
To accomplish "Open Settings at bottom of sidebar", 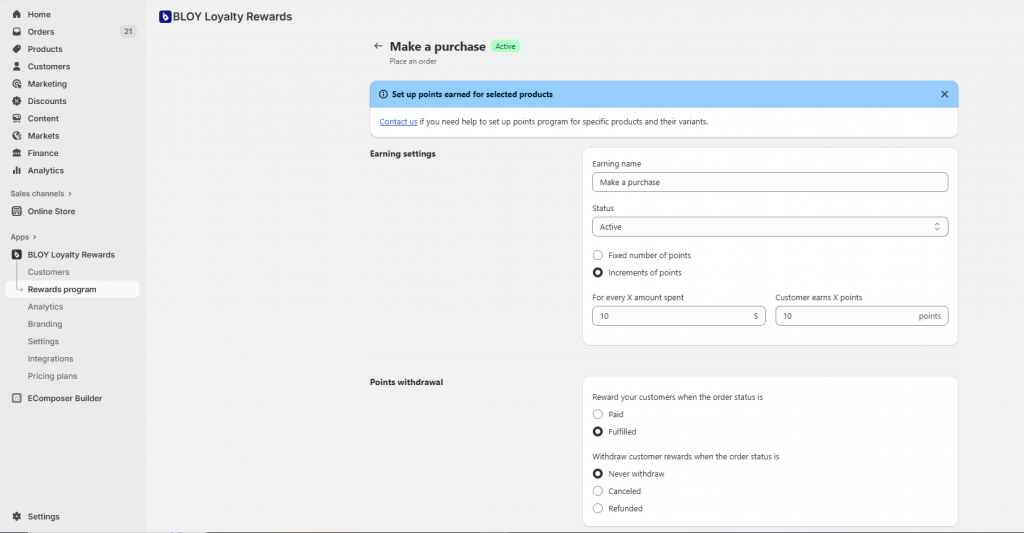I will 43,516.
